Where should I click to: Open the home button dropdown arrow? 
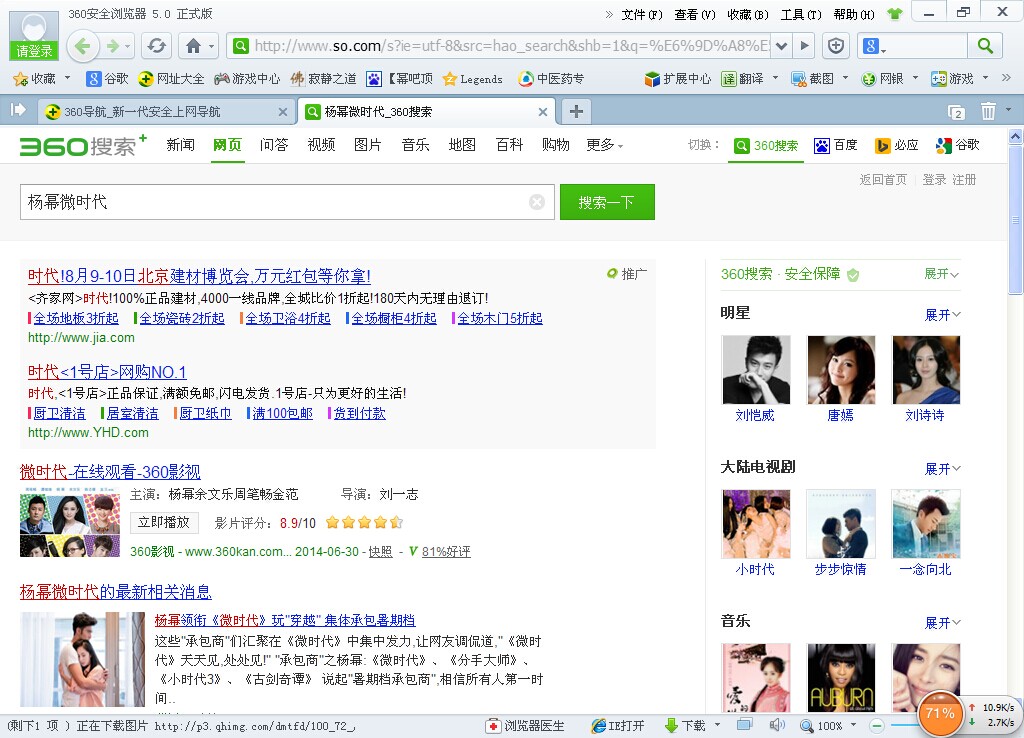[212, 46]
